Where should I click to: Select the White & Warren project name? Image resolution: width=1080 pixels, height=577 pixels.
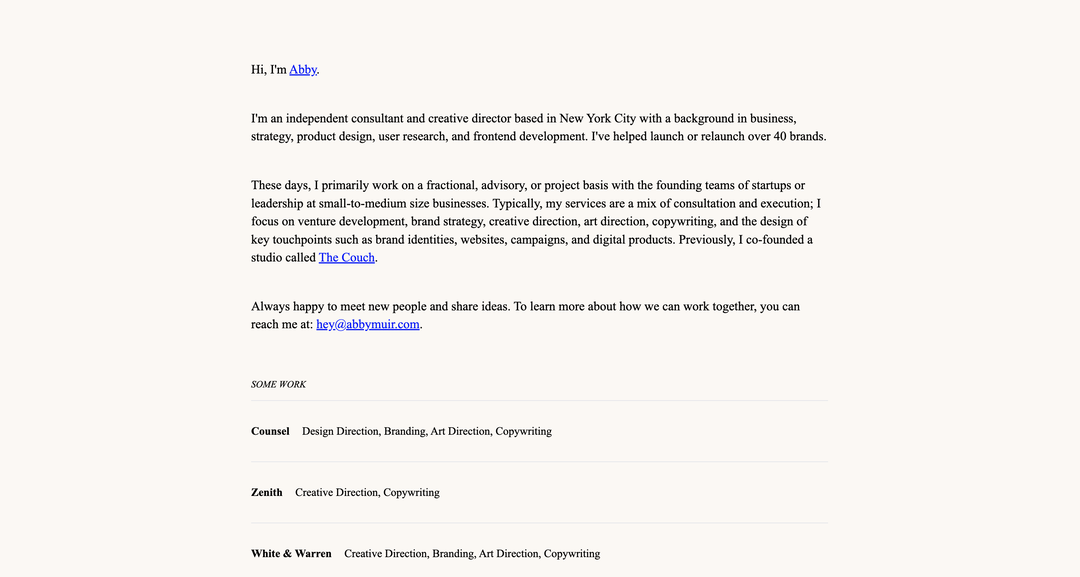[x=291, y=554]
